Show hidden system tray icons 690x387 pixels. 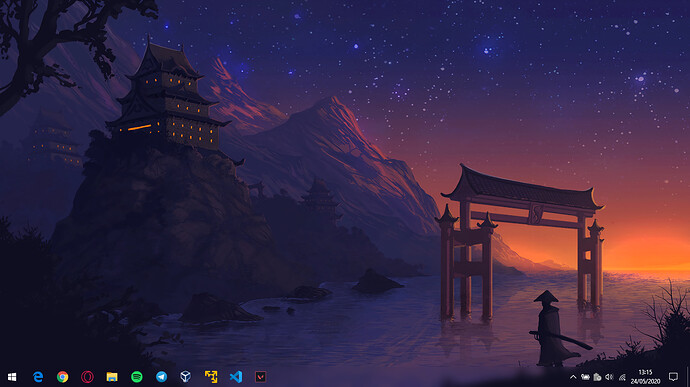(x=573, y=377)
